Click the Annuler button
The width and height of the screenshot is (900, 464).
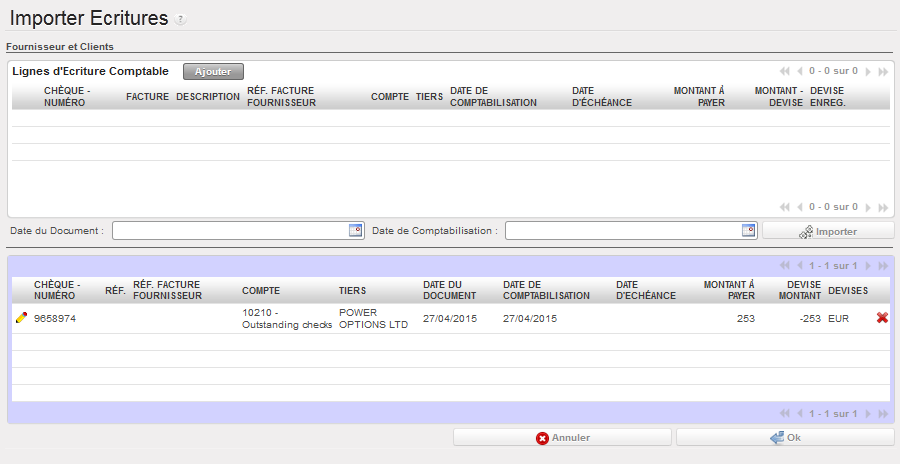[x=562, y=437]
